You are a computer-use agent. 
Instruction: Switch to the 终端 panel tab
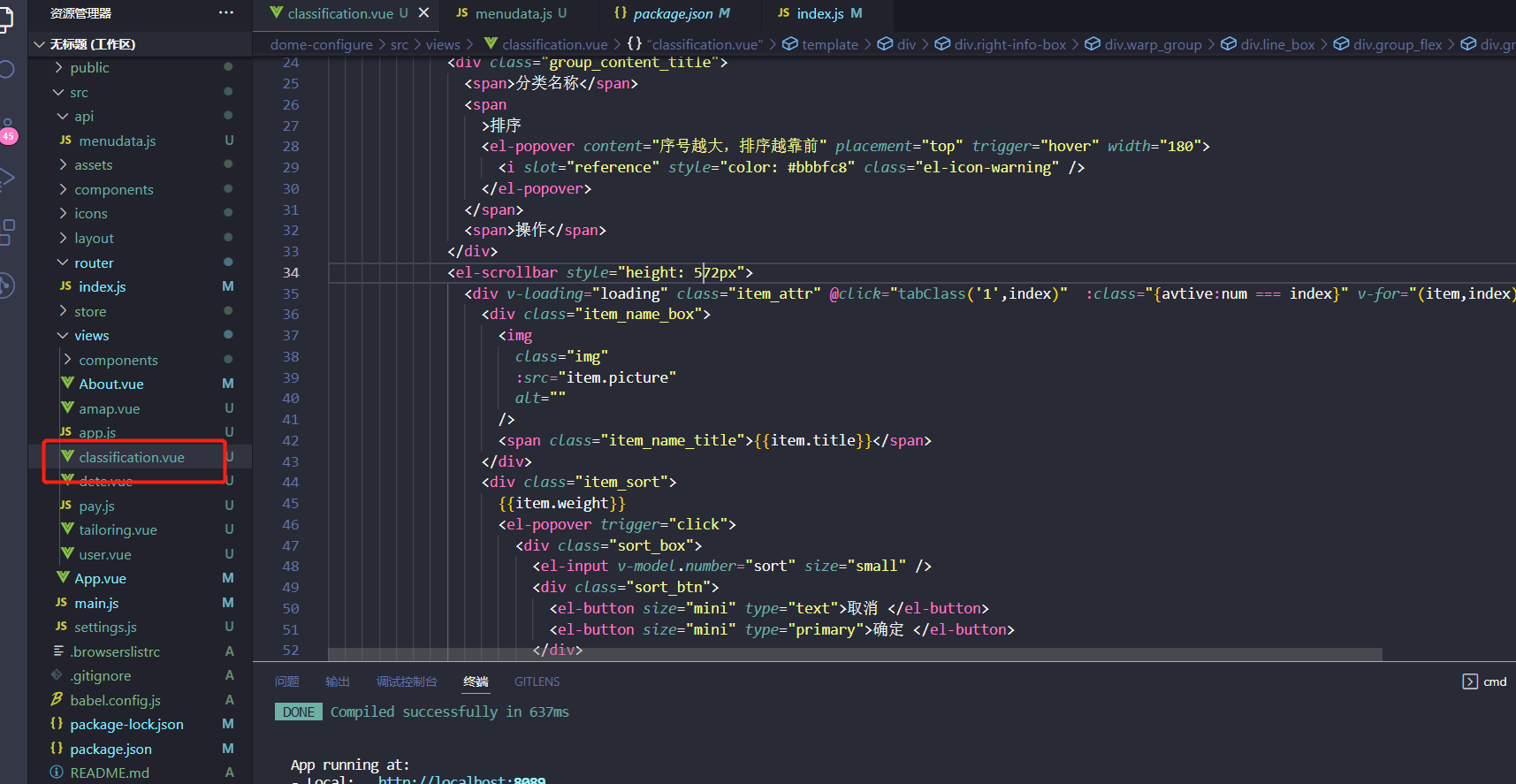click(476, 681)
